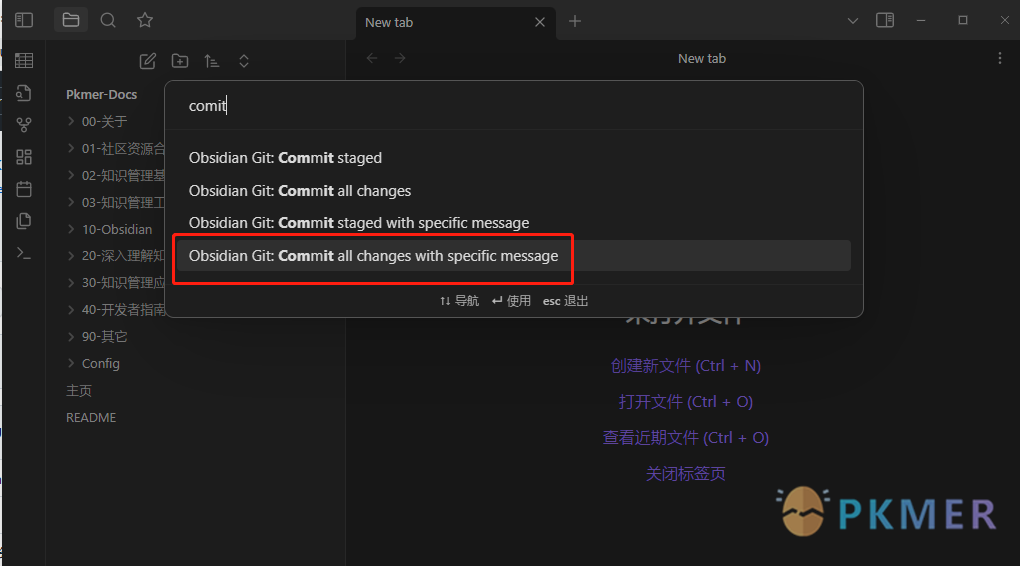The width and height of the screenshot is (1020, 566).
Task: Toggle the right sidebar icon
Action: 885,21
